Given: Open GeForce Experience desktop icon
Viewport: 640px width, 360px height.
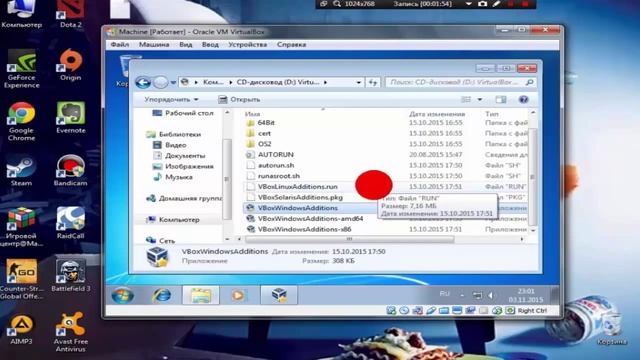Looking at the screenshot, I should pyautogui.click(x=21, y=69).
